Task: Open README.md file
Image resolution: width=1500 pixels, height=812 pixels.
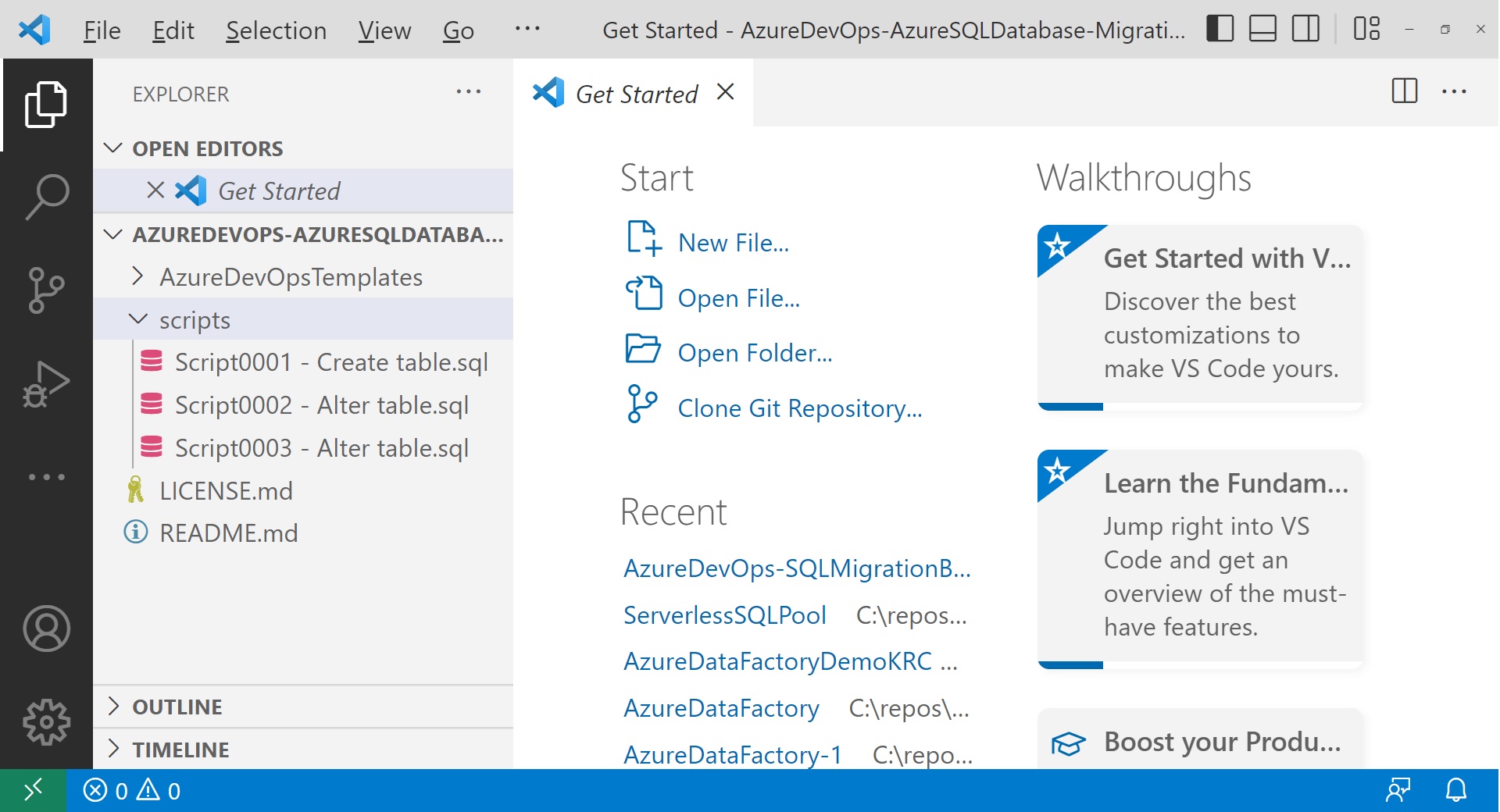Action: (303, 533)
